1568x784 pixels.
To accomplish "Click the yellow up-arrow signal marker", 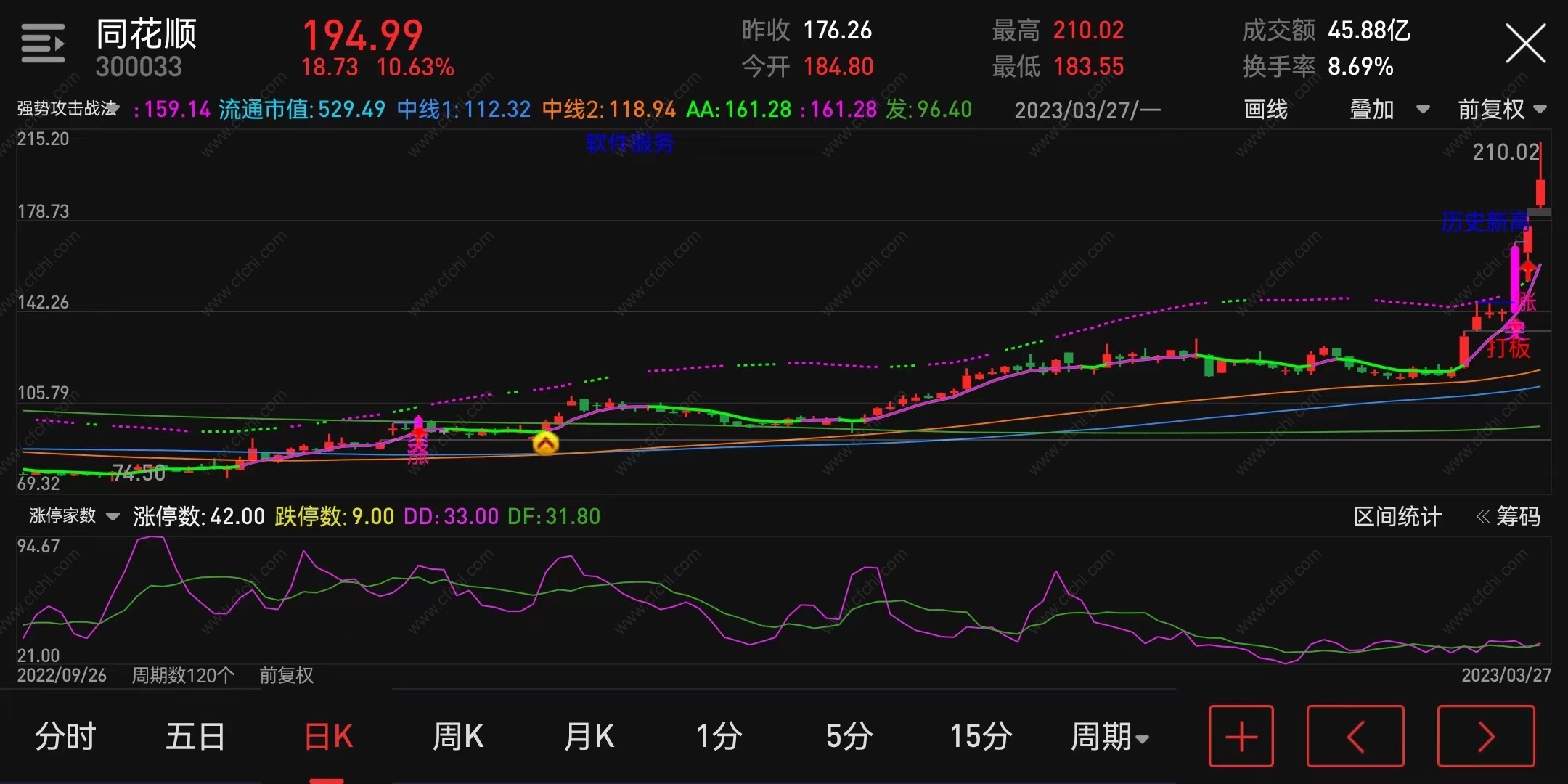I will click(x=545, y=443).
